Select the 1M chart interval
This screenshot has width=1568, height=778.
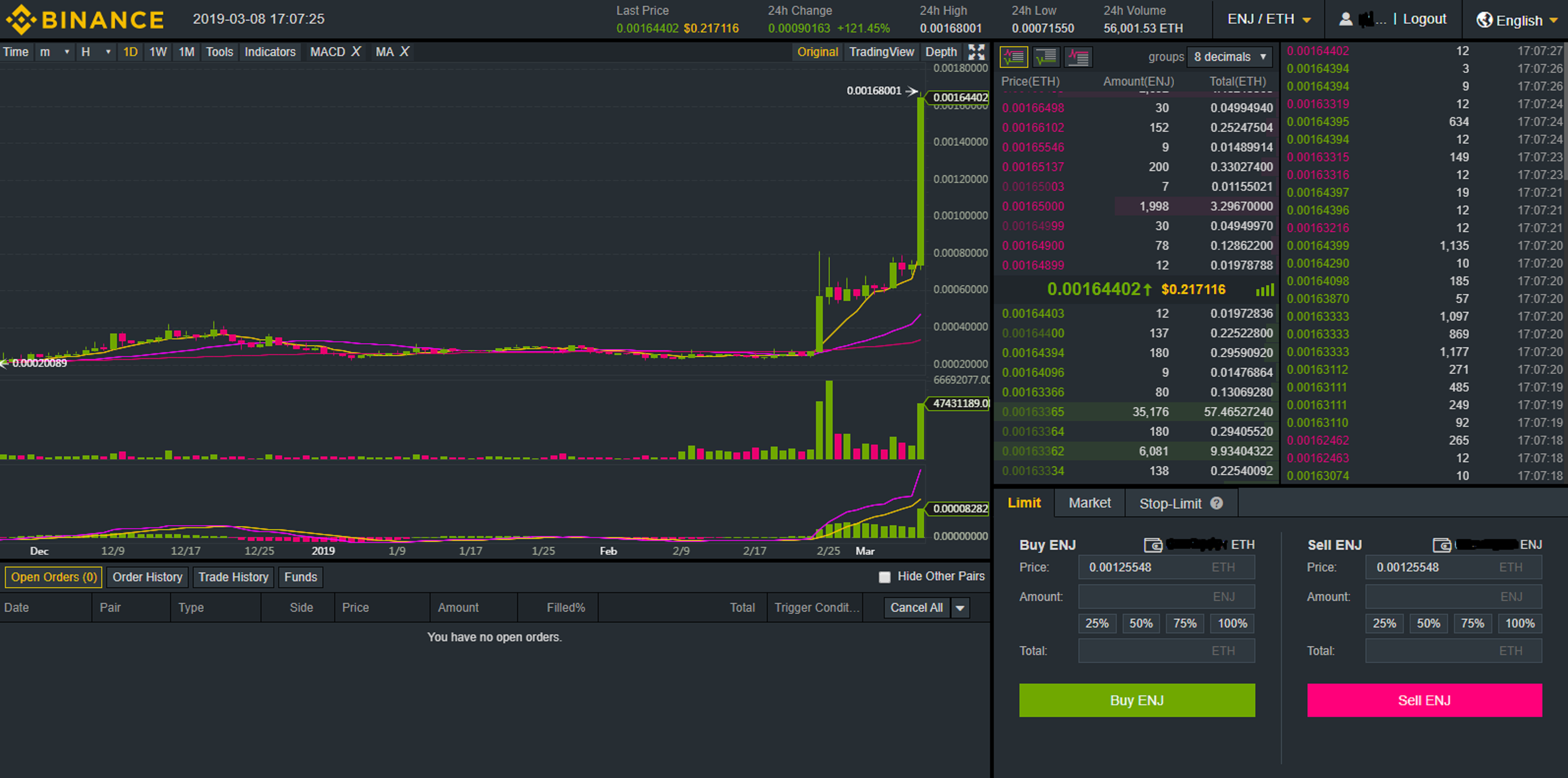pyautogui.click(x=186, y=52)
